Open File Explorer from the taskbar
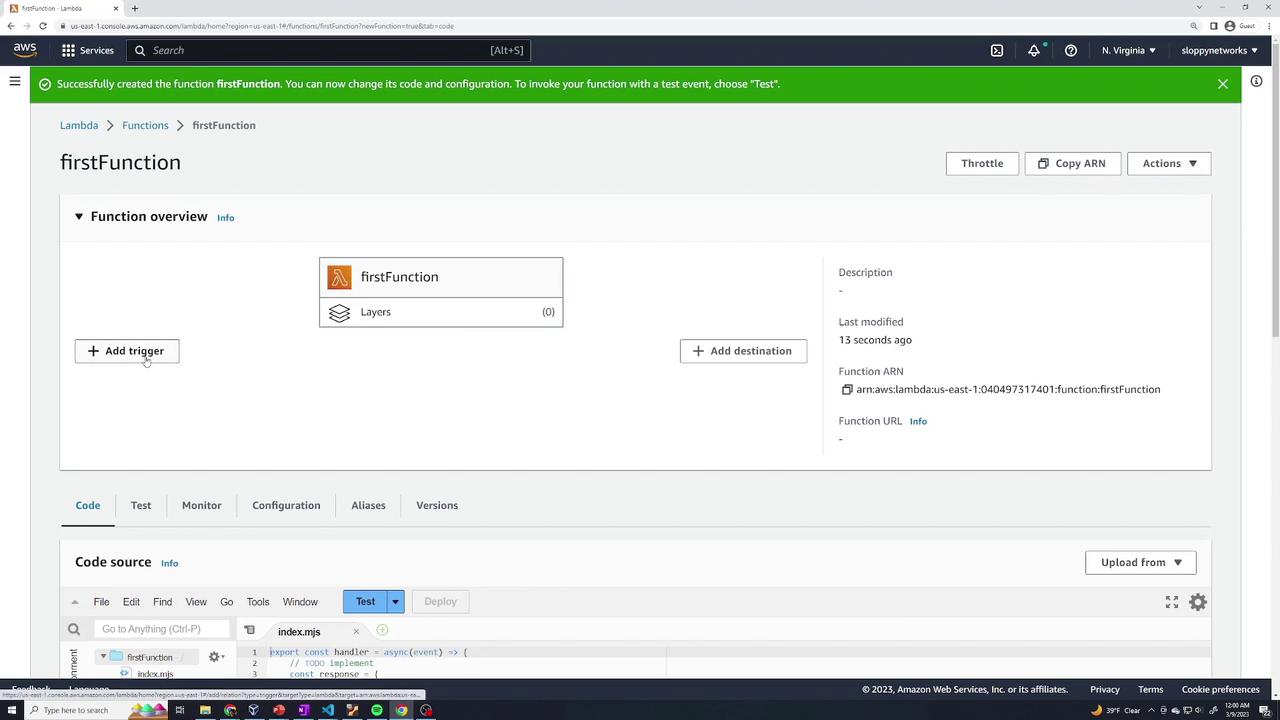Screen dimensions: 1280x720 point(205,710)
